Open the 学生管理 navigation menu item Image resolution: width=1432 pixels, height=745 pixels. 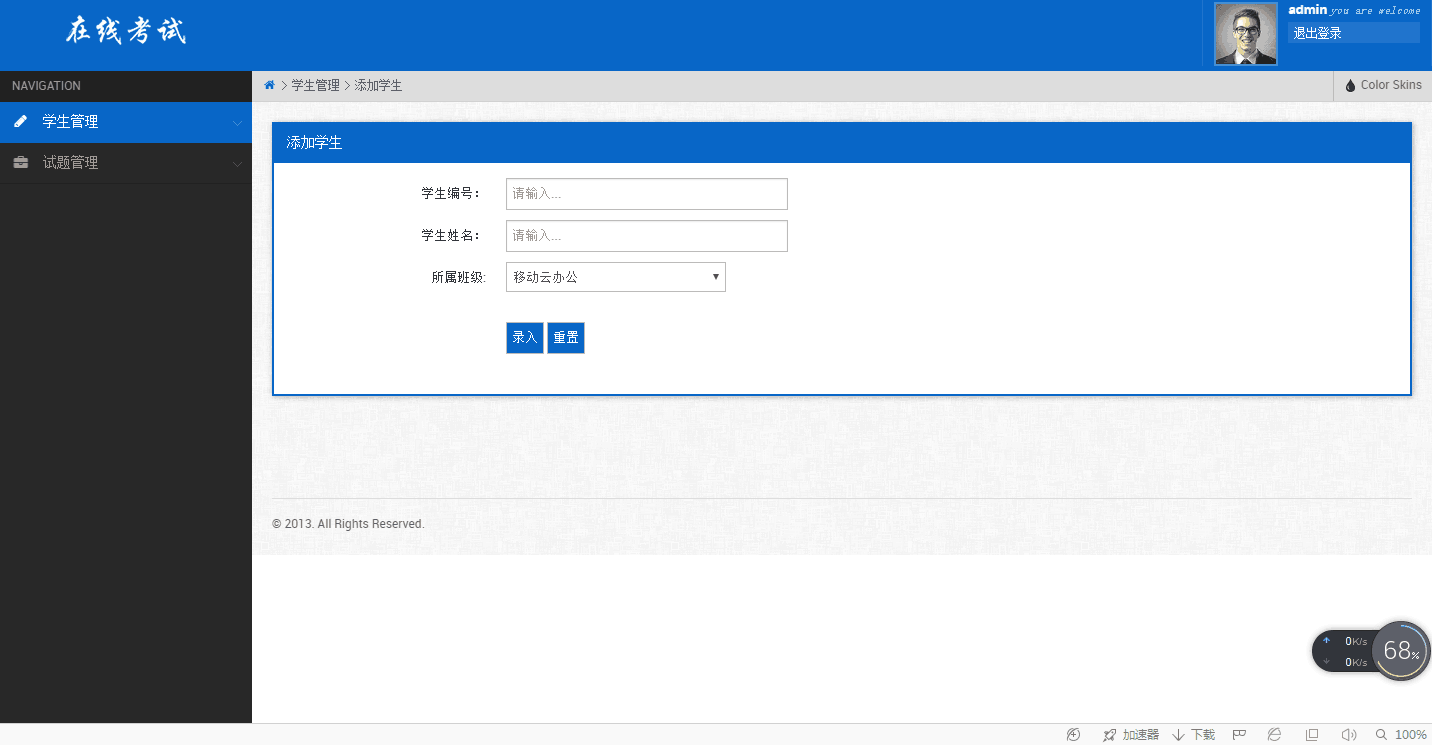pos(126,122)
